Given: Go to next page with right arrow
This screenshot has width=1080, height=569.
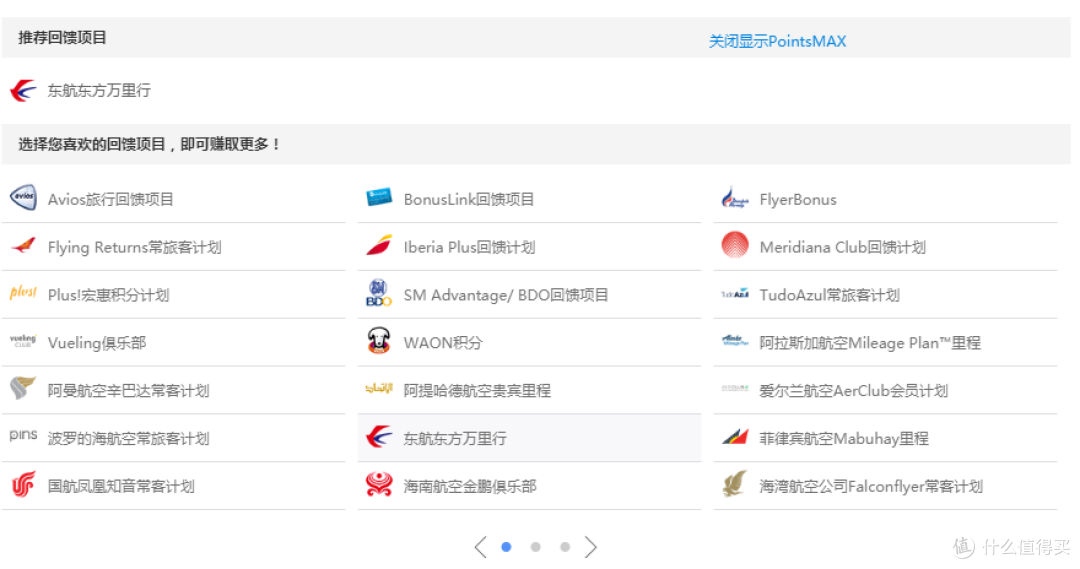Looking at the screenshot, I should click(590, 547).
